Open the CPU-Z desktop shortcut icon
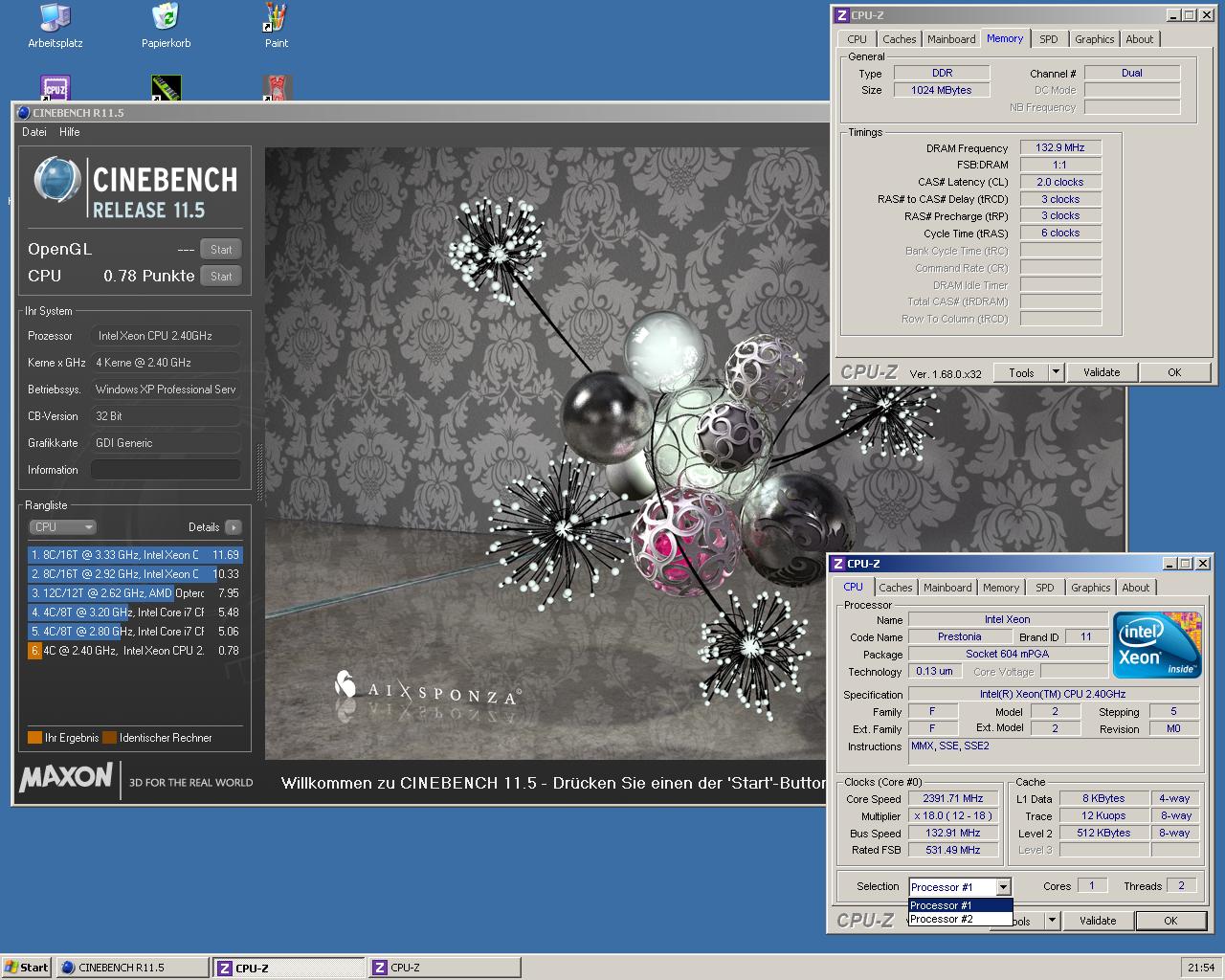This screenshot has width=1225, height=980. (x=56, y=89)
